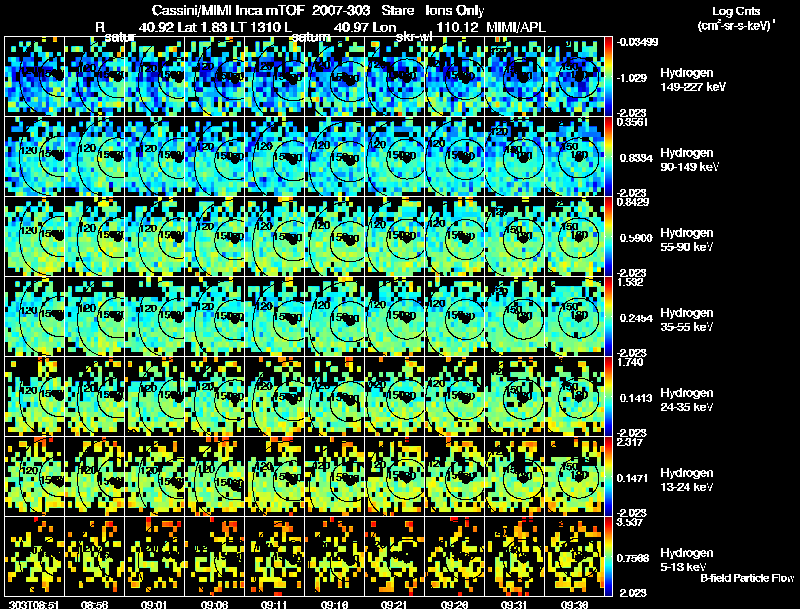Viewport: 800px width, 609px height.
Task: Select the 5-13 keV image at 08:51
Action: tap(35, 557)
